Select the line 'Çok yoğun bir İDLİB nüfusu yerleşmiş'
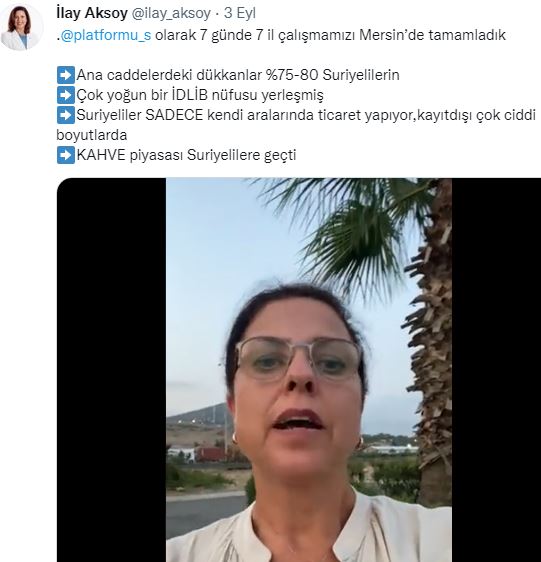Image resolution: width=541 pixels, height=562 pixels. coord(200,95)
